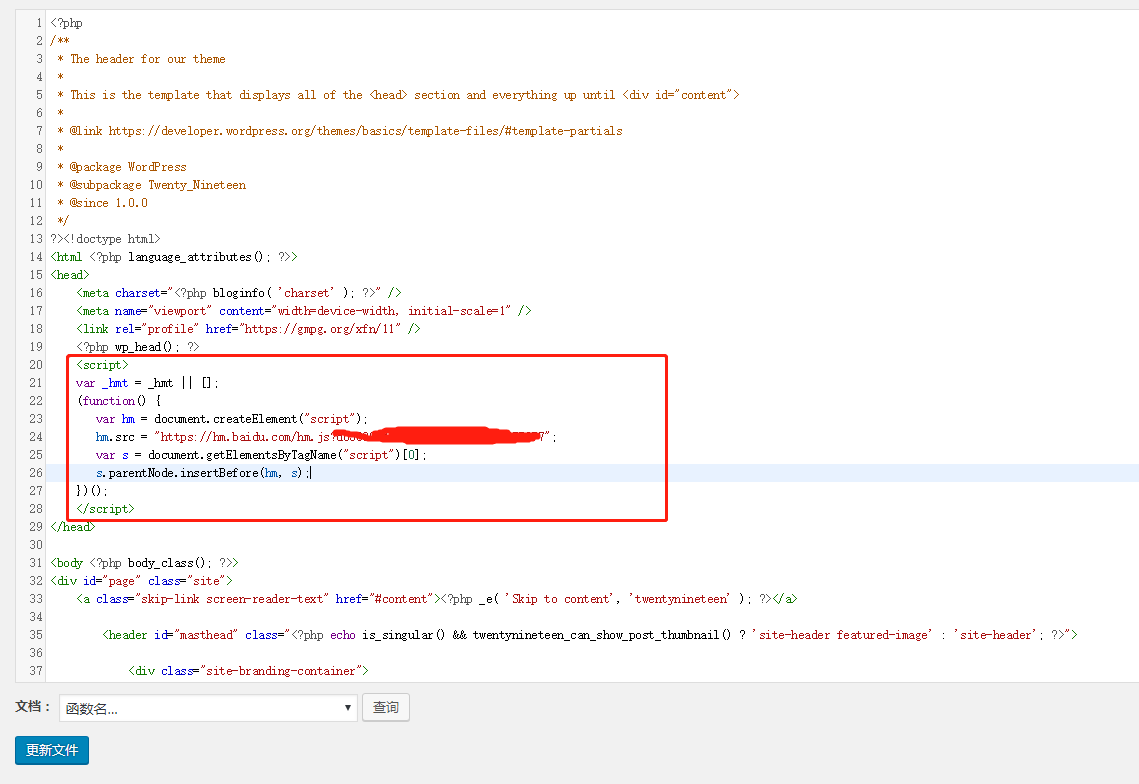Click the div class="site-branding-container" line

pos(248,671)
